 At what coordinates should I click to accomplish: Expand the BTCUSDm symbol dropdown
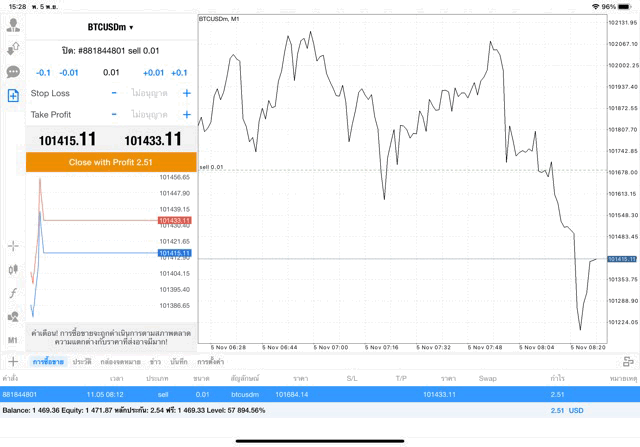coord(110,27)
